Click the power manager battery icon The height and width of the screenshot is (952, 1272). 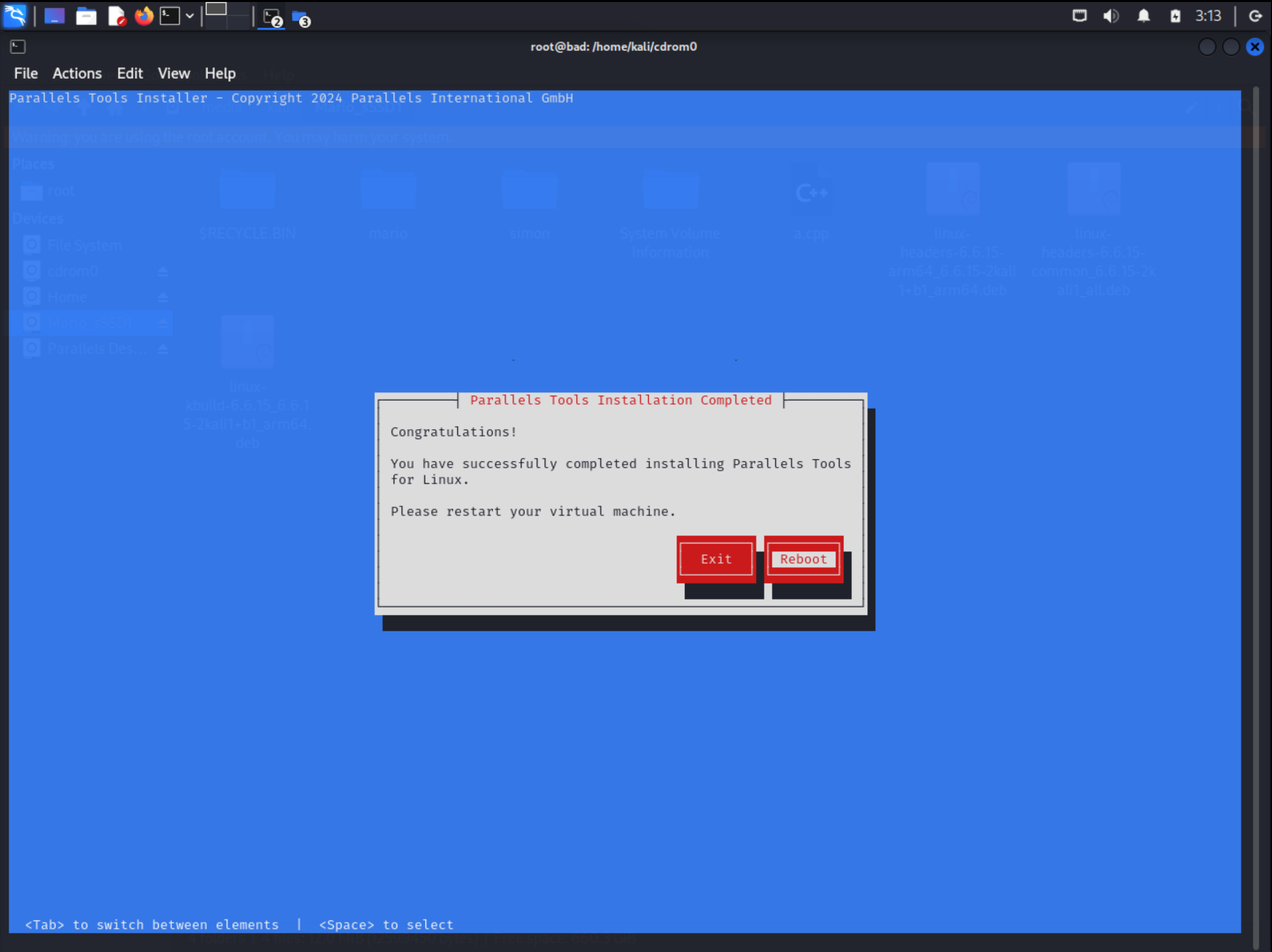tap(1175, 16)
